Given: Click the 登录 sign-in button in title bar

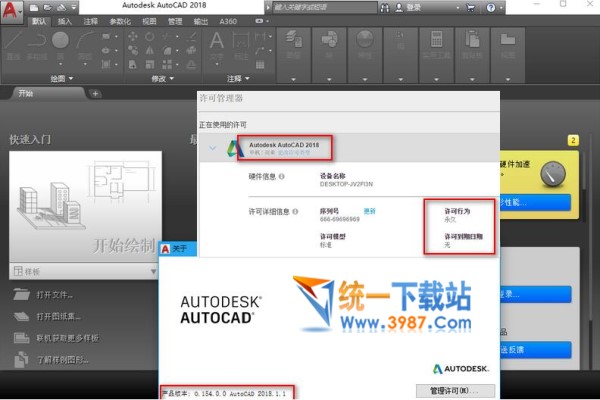Looking at the screenshot, I should click(413, 7).
